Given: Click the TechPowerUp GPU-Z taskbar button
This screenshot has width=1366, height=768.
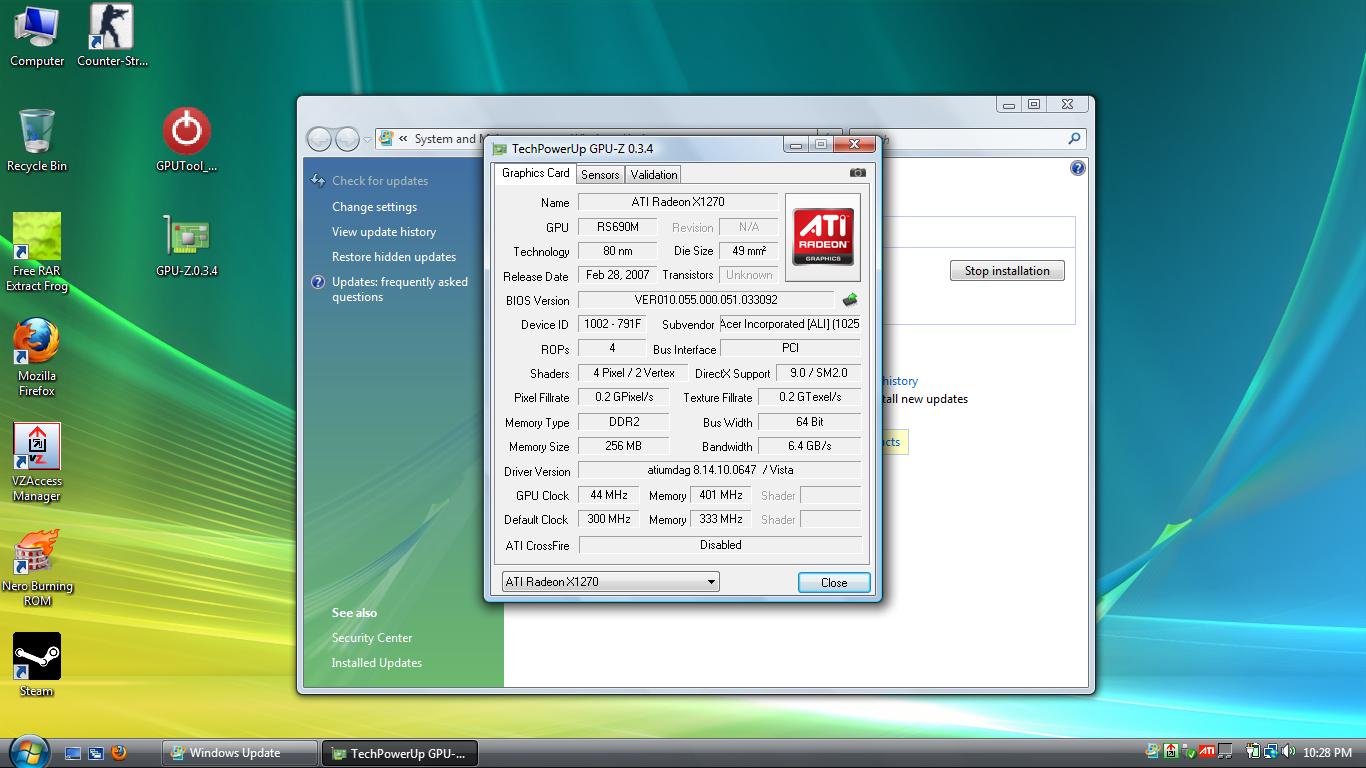Looking at the screenshot, I should (399, 753).
